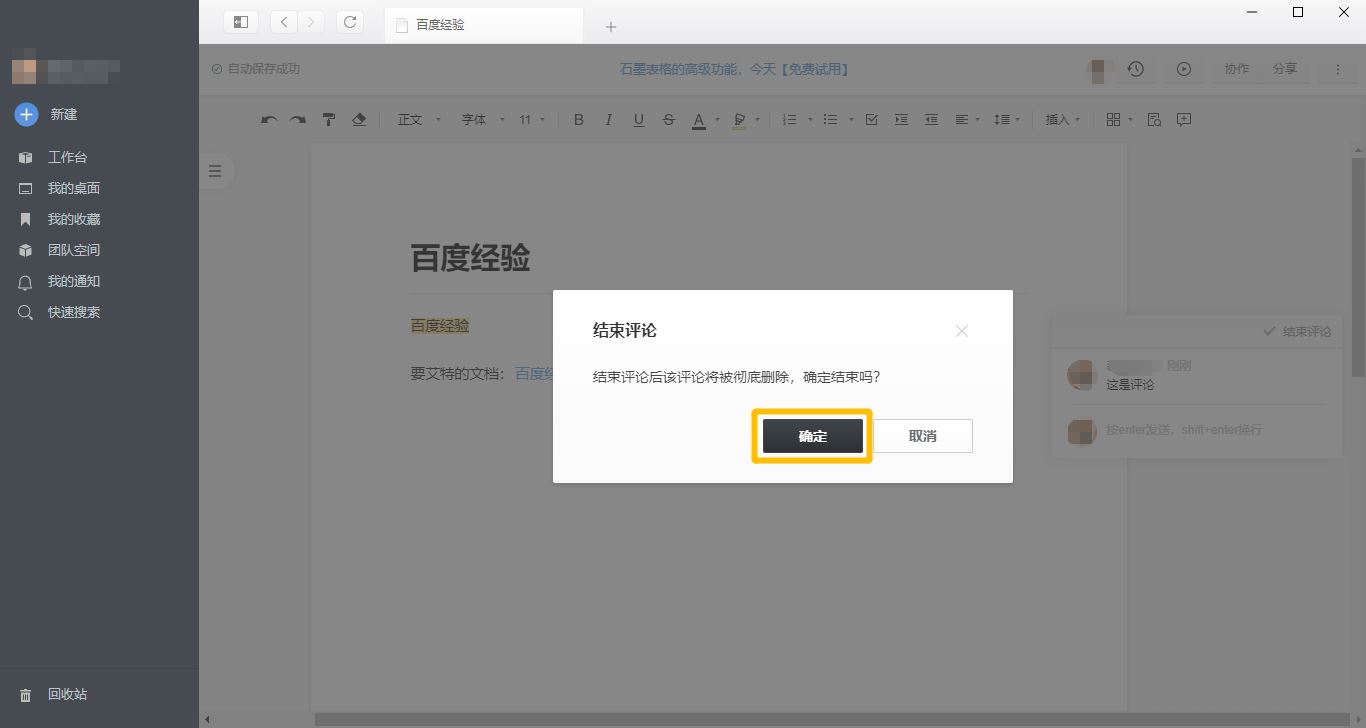Toggle the sidebar panel icon

coord(241,22)
